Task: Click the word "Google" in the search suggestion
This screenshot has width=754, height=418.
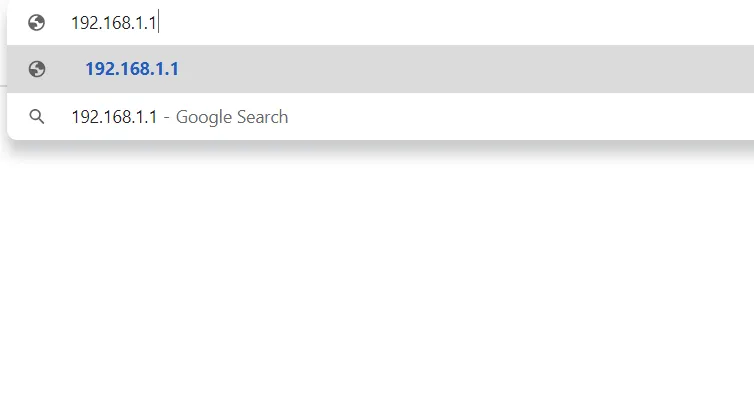Action: click(204, 117)
